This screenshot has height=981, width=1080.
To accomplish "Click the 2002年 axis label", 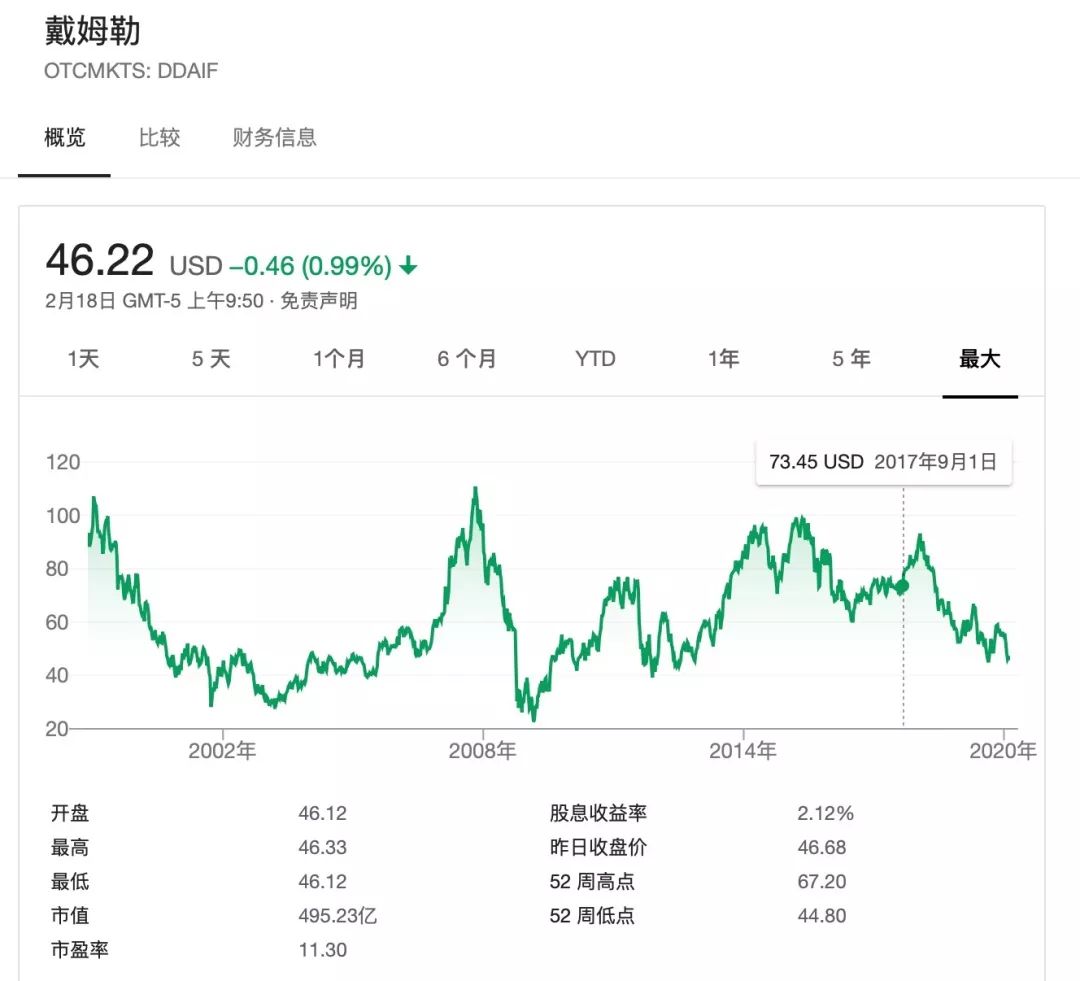I will [x=222, y=750].
